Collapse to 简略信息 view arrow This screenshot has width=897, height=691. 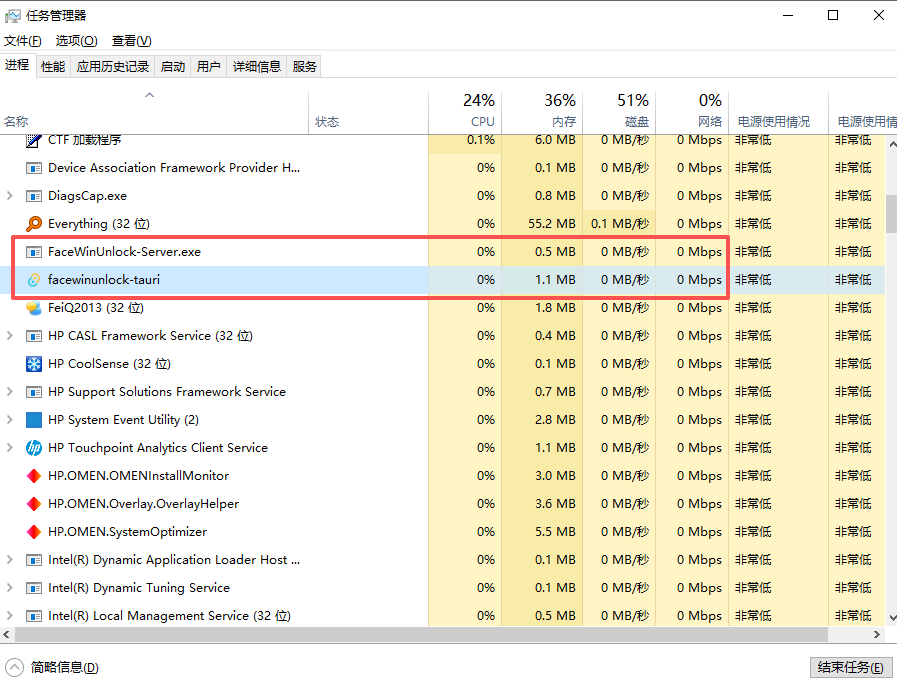point(14,668)
